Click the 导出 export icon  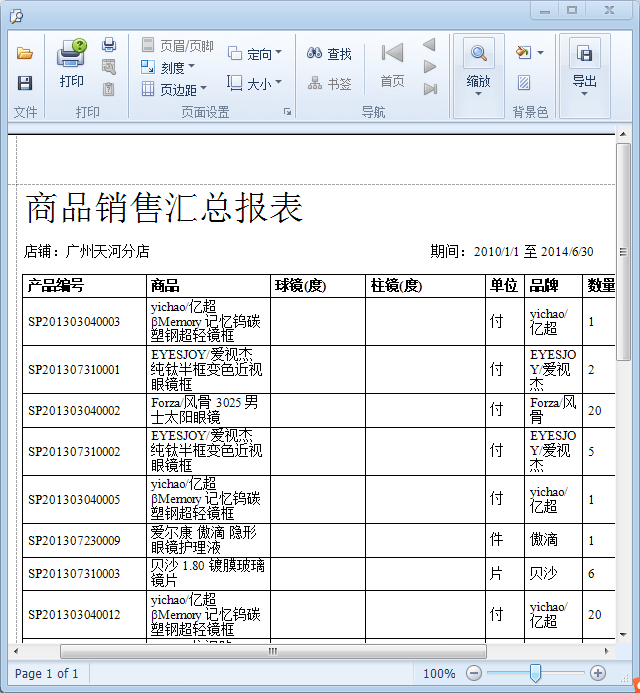point(585,53)
